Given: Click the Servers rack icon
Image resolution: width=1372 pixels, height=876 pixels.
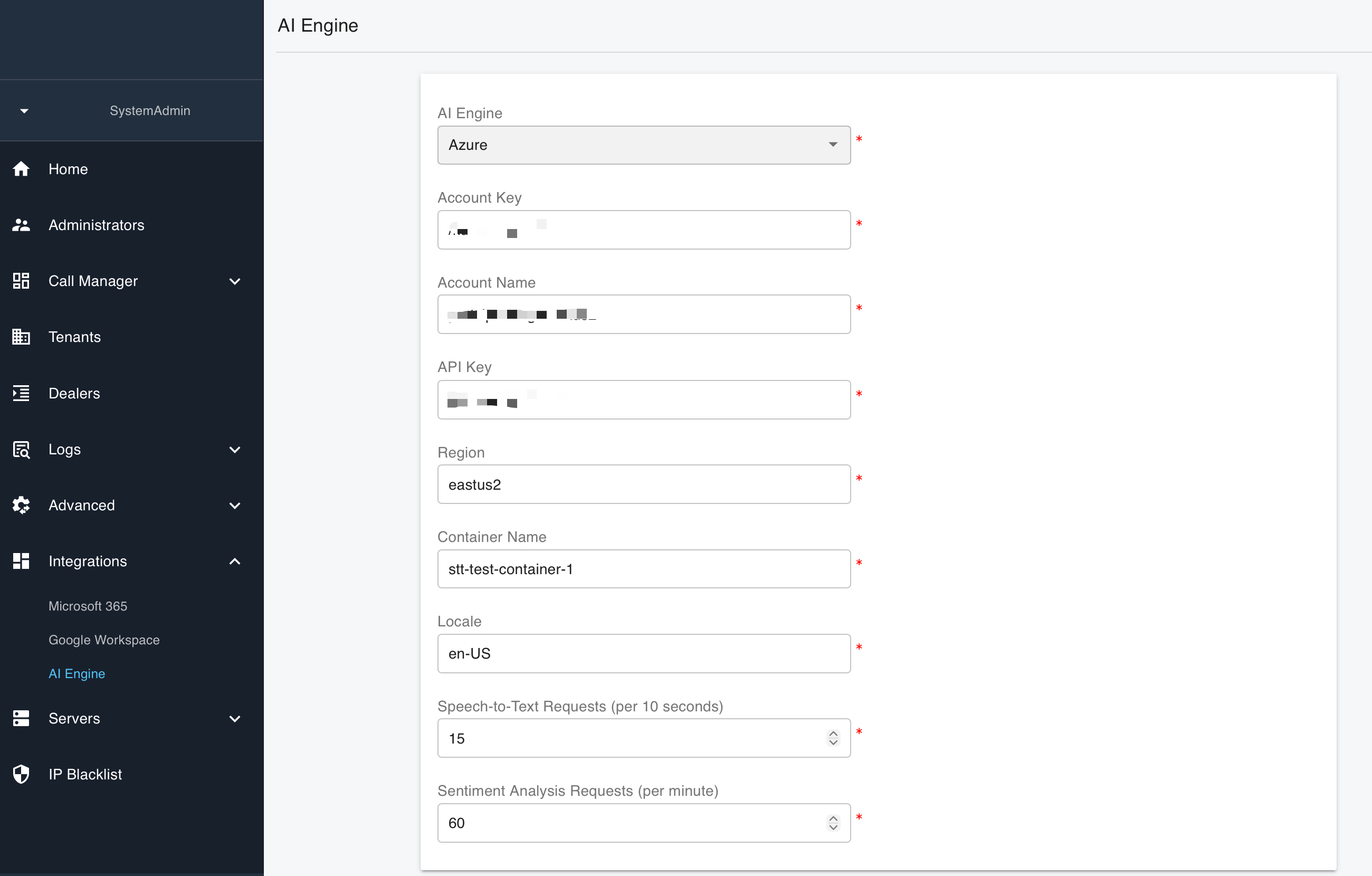Looking at the screenshot, I should (x=21, y=719).
